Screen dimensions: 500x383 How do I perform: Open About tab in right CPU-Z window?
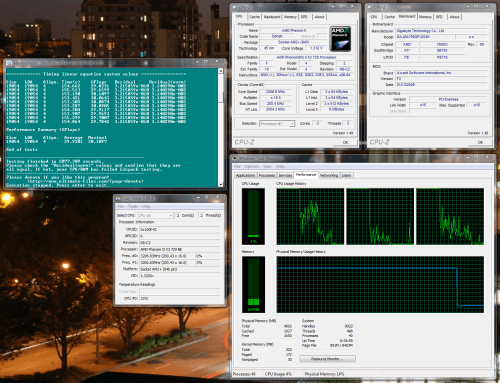[454, 17]
